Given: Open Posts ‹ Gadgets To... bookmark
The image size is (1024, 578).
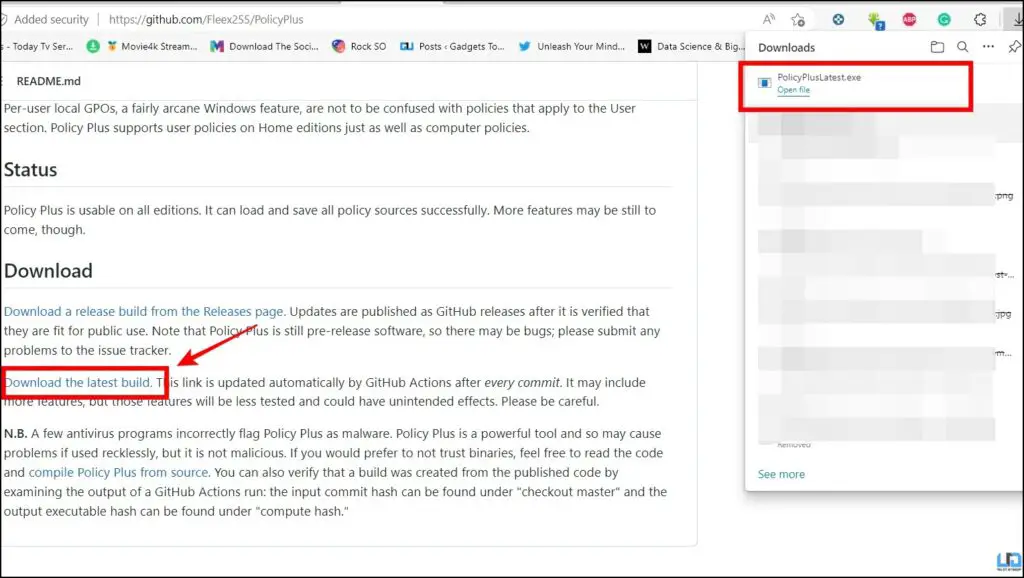Looking at the screenshot, I should click(x=452, y=46).
